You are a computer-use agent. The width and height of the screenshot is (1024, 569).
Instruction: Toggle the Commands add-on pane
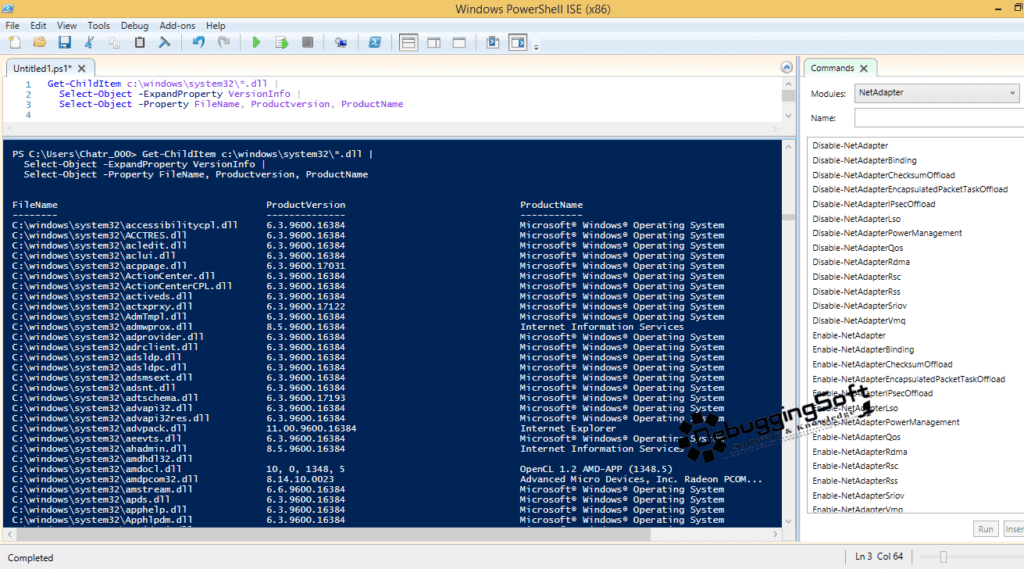click(518, 42)
